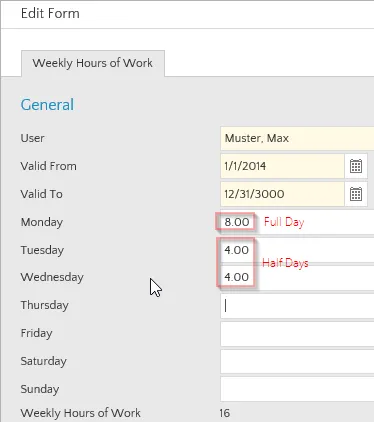Open the Valid To calendar picker
The height and width of the screenshot is (422, 374).
(356, 194)
